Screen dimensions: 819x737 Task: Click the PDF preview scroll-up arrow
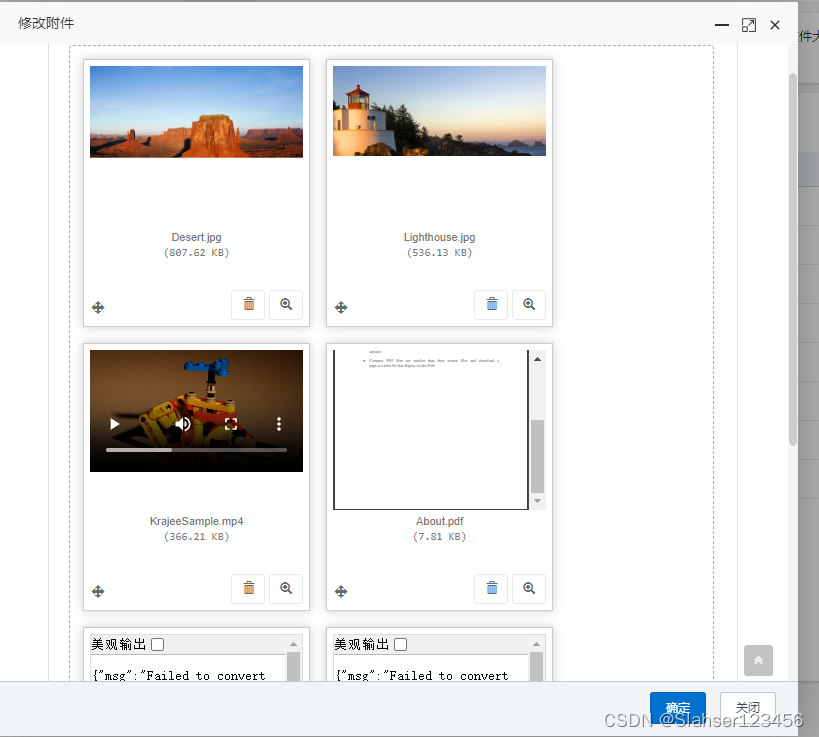[537, 359]
